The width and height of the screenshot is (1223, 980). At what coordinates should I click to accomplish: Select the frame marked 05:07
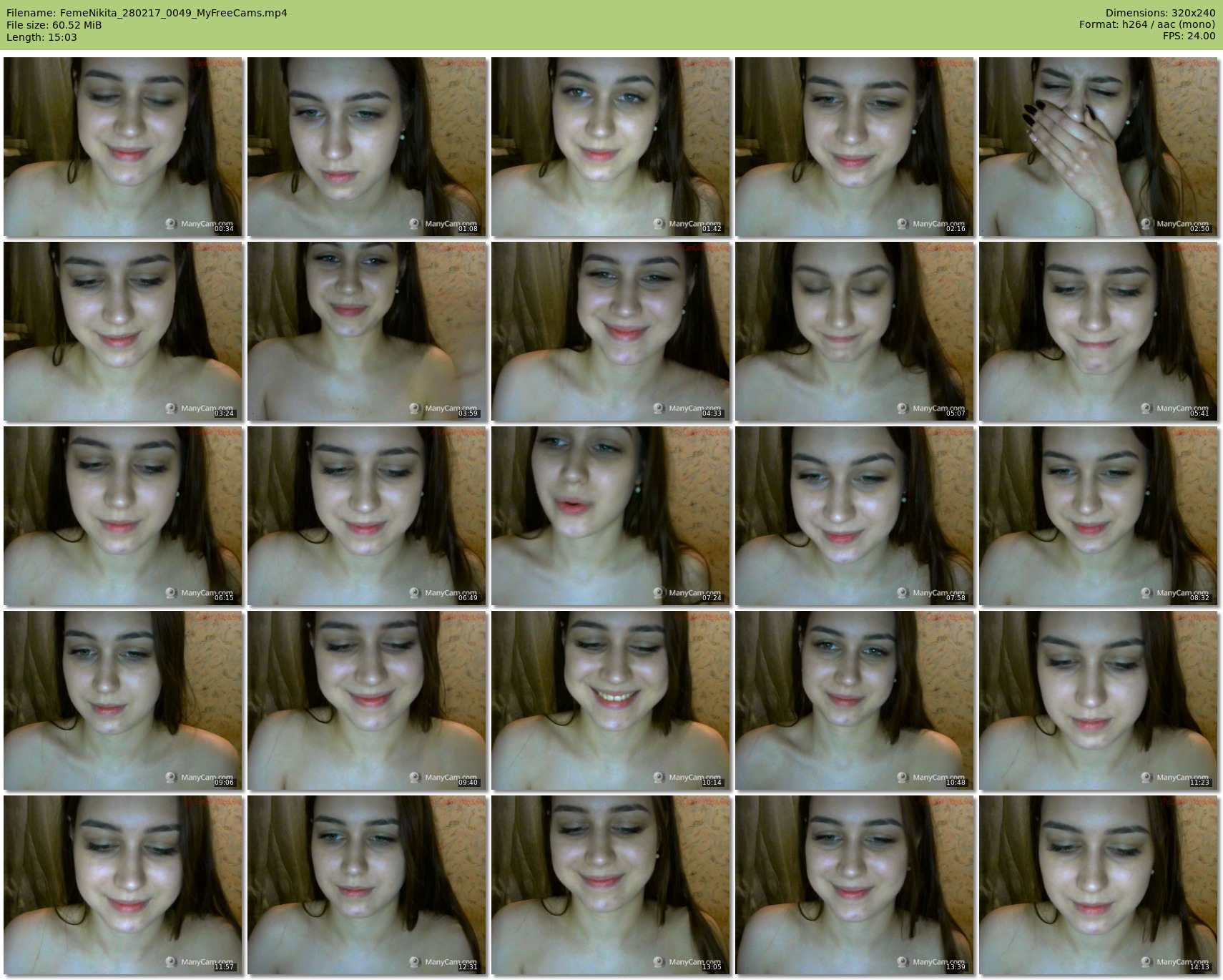pyautogui.click(x=855, y=331)
